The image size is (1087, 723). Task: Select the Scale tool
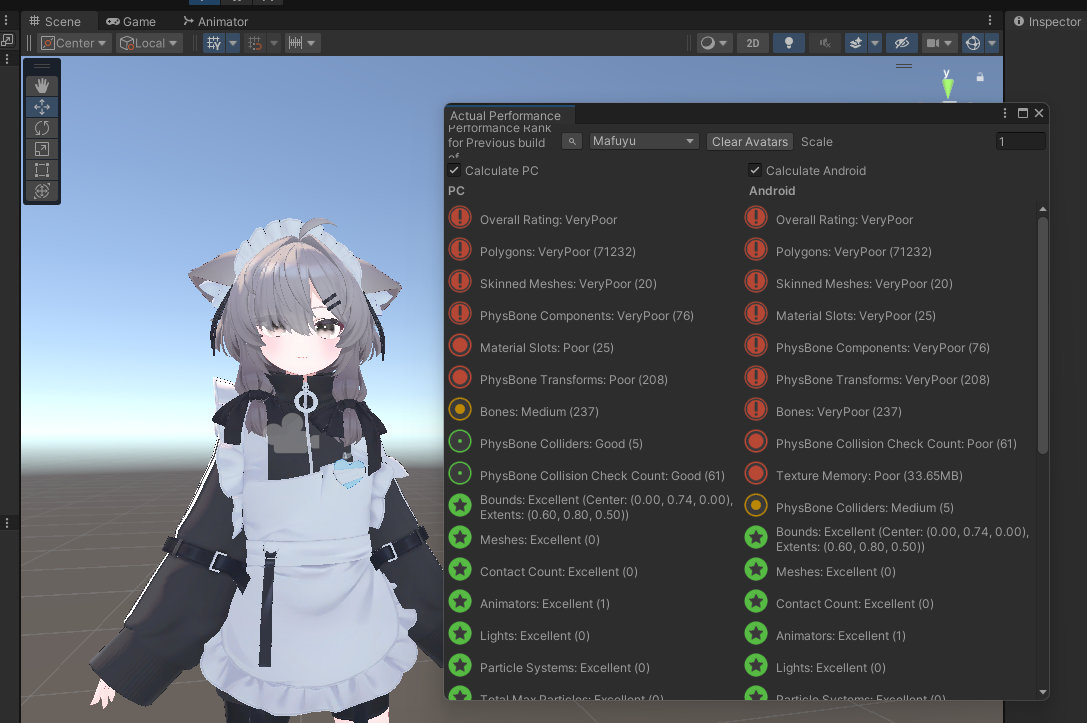pyautogui.click(x=42, y=149)
